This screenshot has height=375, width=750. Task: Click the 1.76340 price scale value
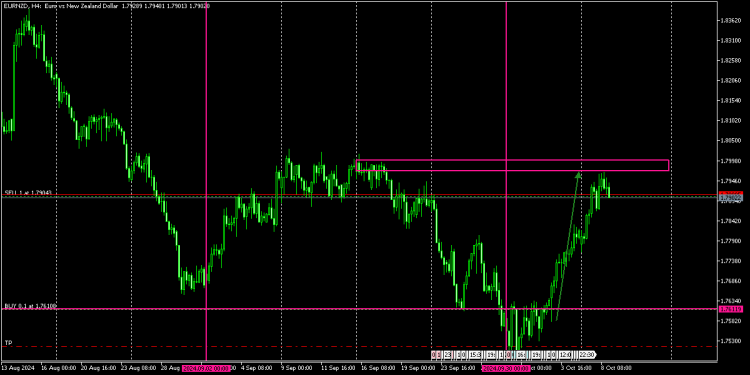point(731,301)
